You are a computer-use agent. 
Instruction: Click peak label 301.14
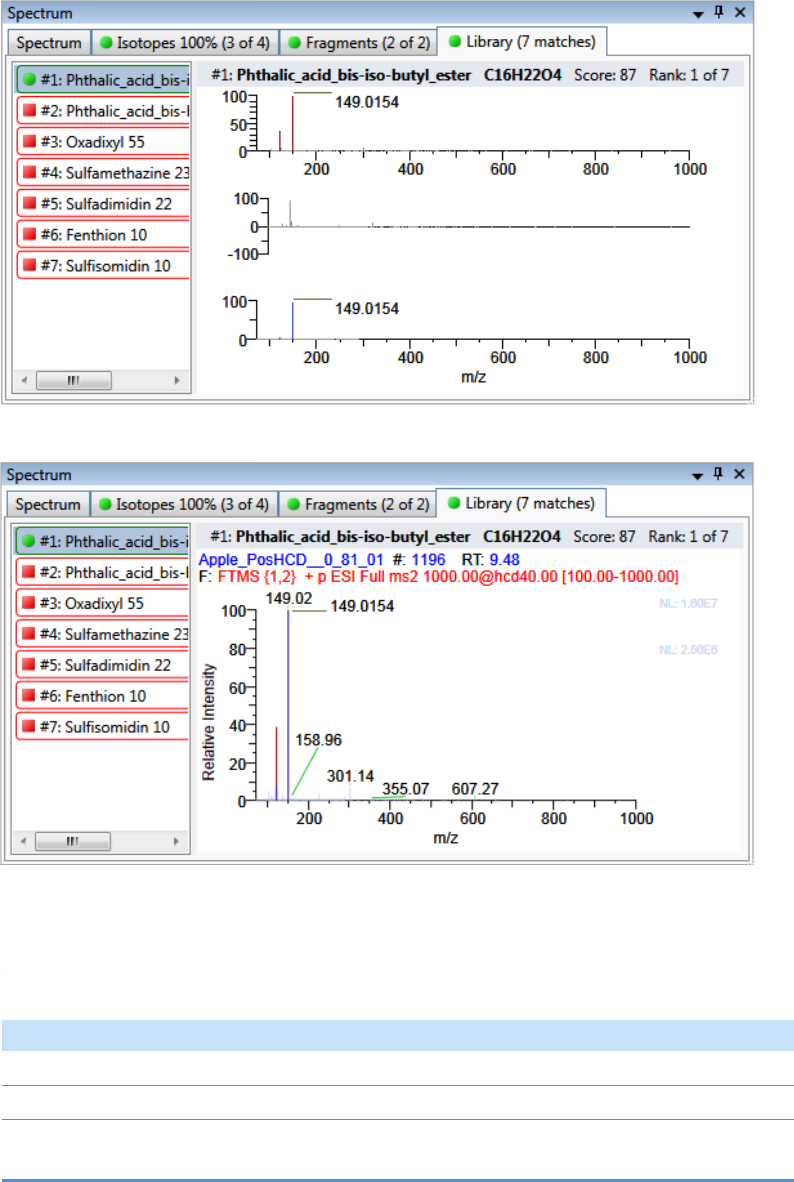click(351, 776)
